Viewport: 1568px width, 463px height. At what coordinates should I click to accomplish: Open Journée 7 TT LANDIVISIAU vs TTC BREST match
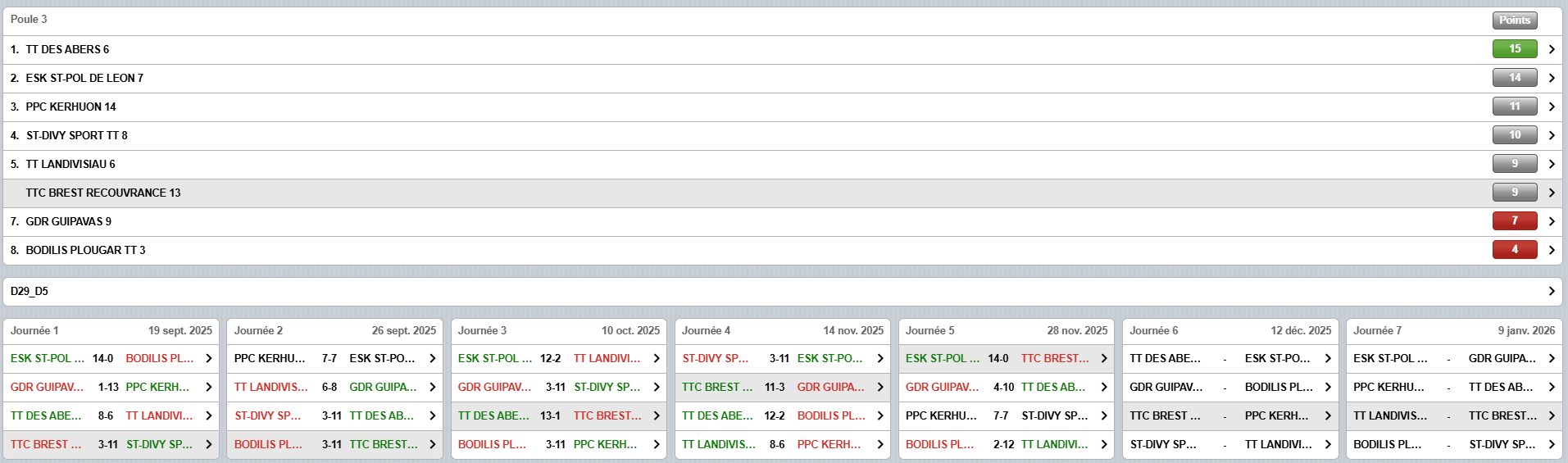point(1453,415)
